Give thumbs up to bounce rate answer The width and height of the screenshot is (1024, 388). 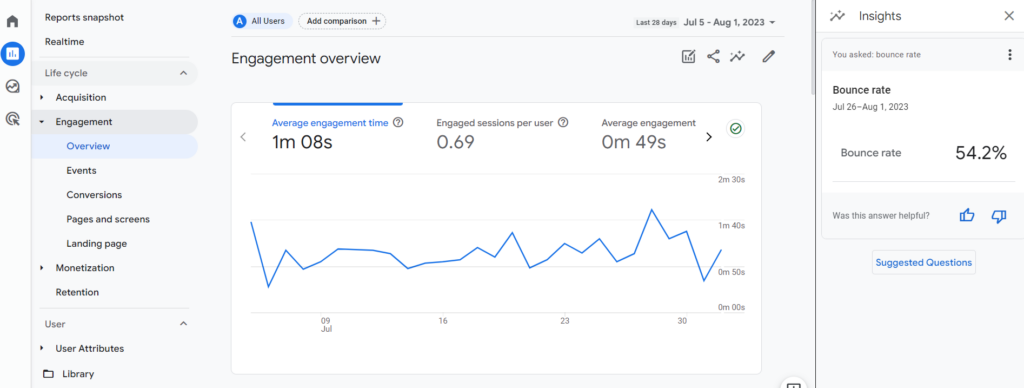(x=967, y=216)
